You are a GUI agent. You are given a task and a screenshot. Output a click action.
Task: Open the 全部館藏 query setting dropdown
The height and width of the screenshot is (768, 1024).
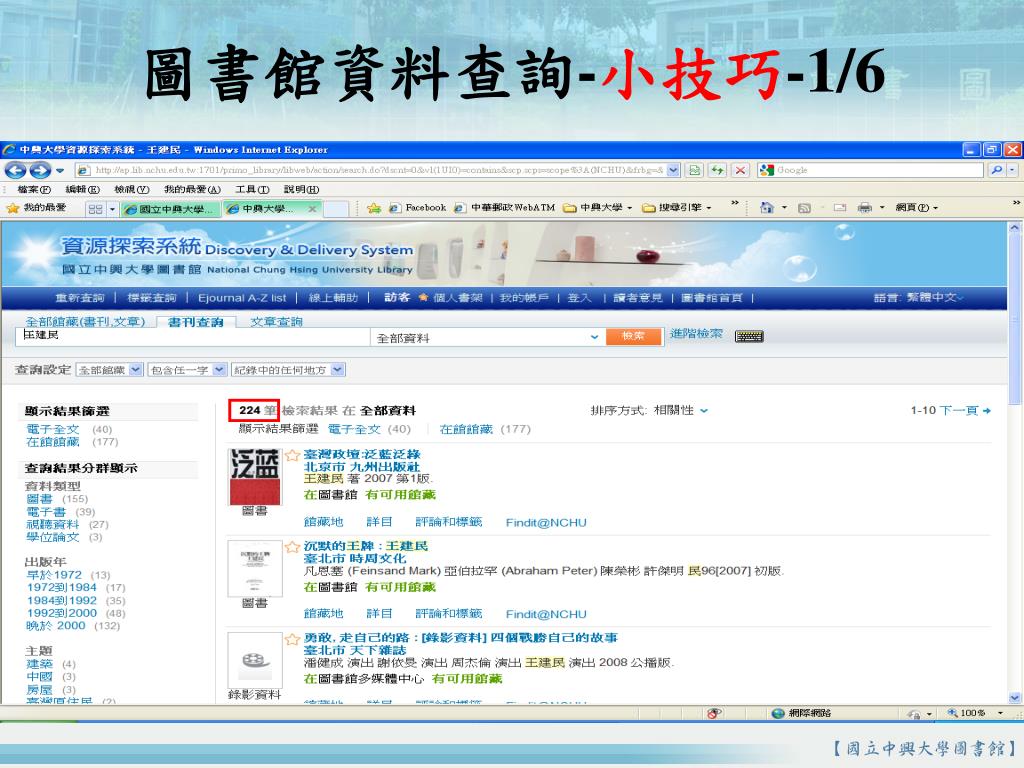[135, 370]
